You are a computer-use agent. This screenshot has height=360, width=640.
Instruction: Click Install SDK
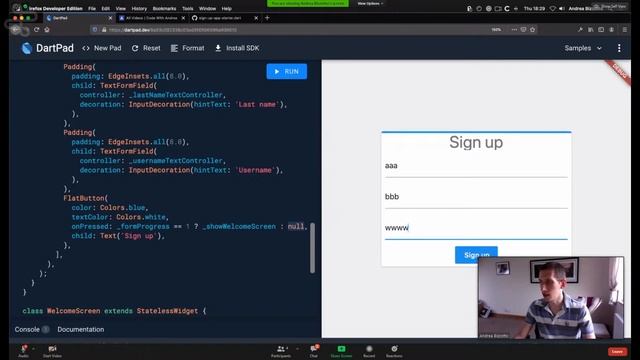click(237, 48)
